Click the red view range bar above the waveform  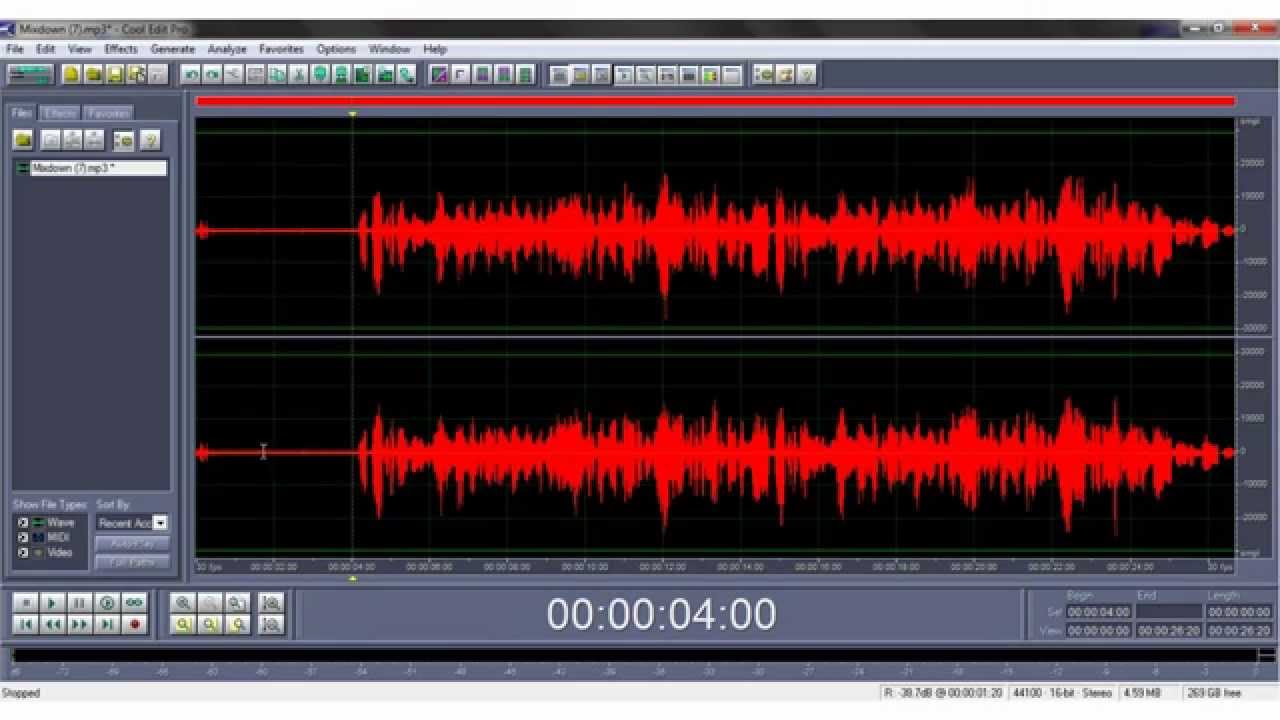click(715, 101)
